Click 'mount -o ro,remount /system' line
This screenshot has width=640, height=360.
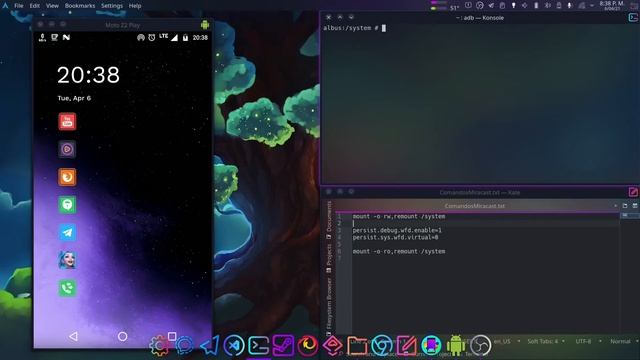[x=399, y=251]
